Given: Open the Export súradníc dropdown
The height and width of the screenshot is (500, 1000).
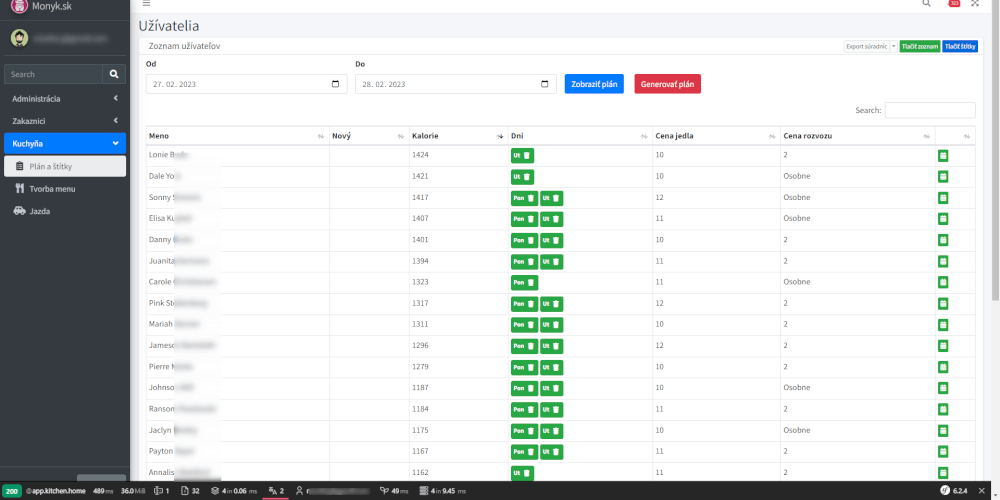Looking at the screenshot, I should point(893,46).
